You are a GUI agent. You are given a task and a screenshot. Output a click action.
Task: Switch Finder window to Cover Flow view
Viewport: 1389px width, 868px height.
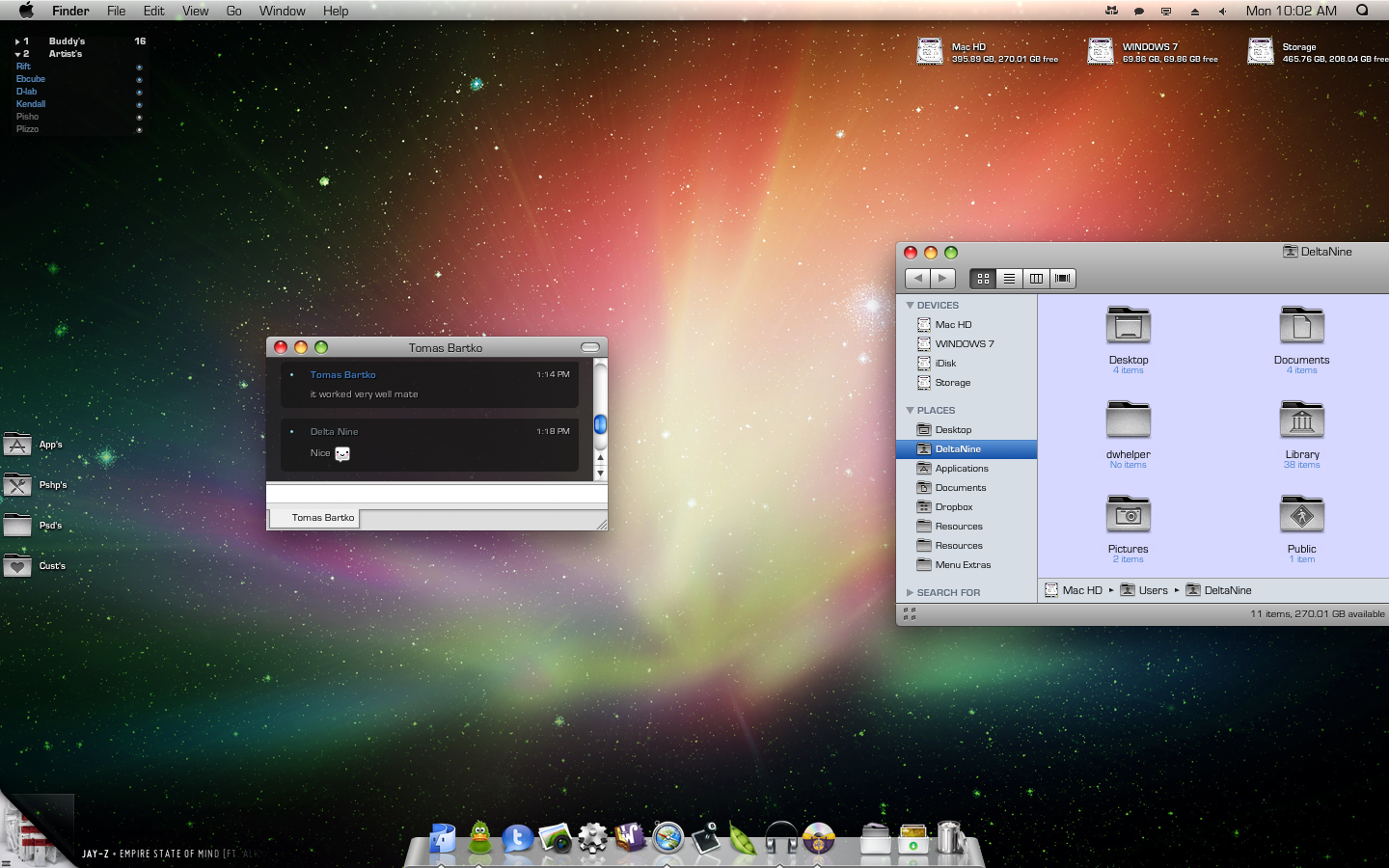(1063, 279)
